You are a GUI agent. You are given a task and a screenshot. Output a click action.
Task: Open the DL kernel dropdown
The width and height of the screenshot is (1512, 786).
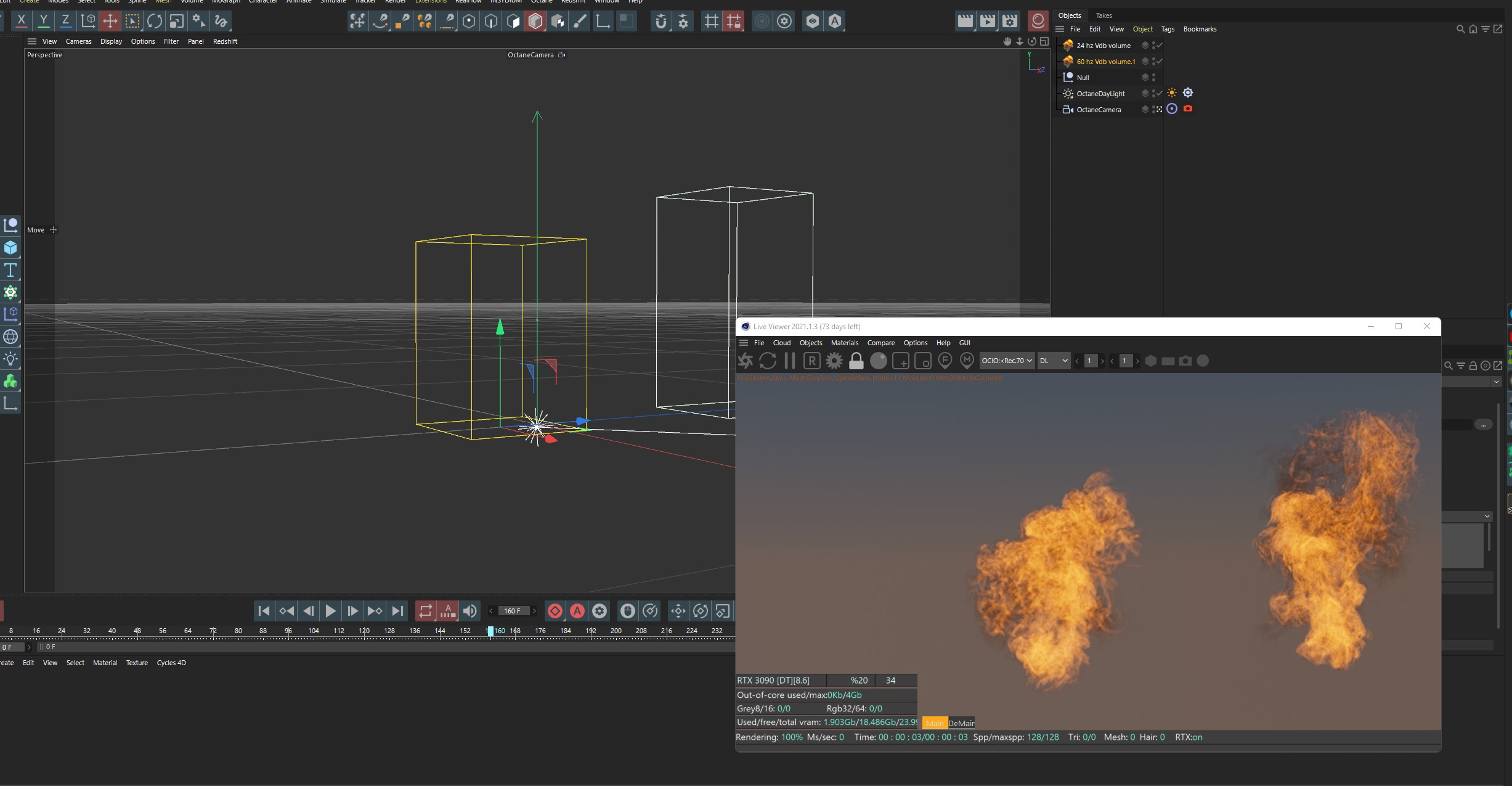[1053, 361]
